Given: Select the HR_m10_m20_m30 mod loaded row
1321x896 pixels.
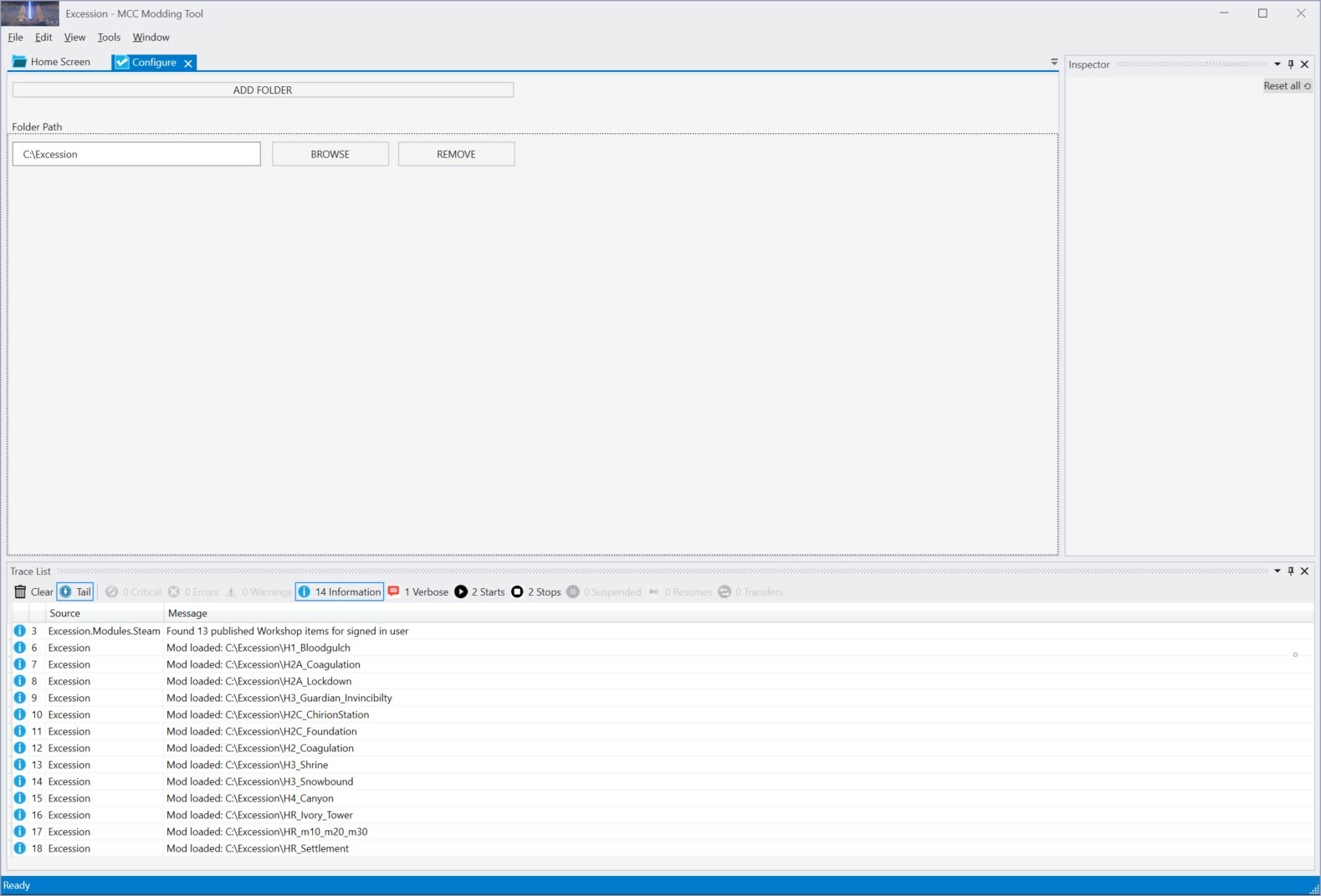Looking at the screenshot, I should point(661,832).
